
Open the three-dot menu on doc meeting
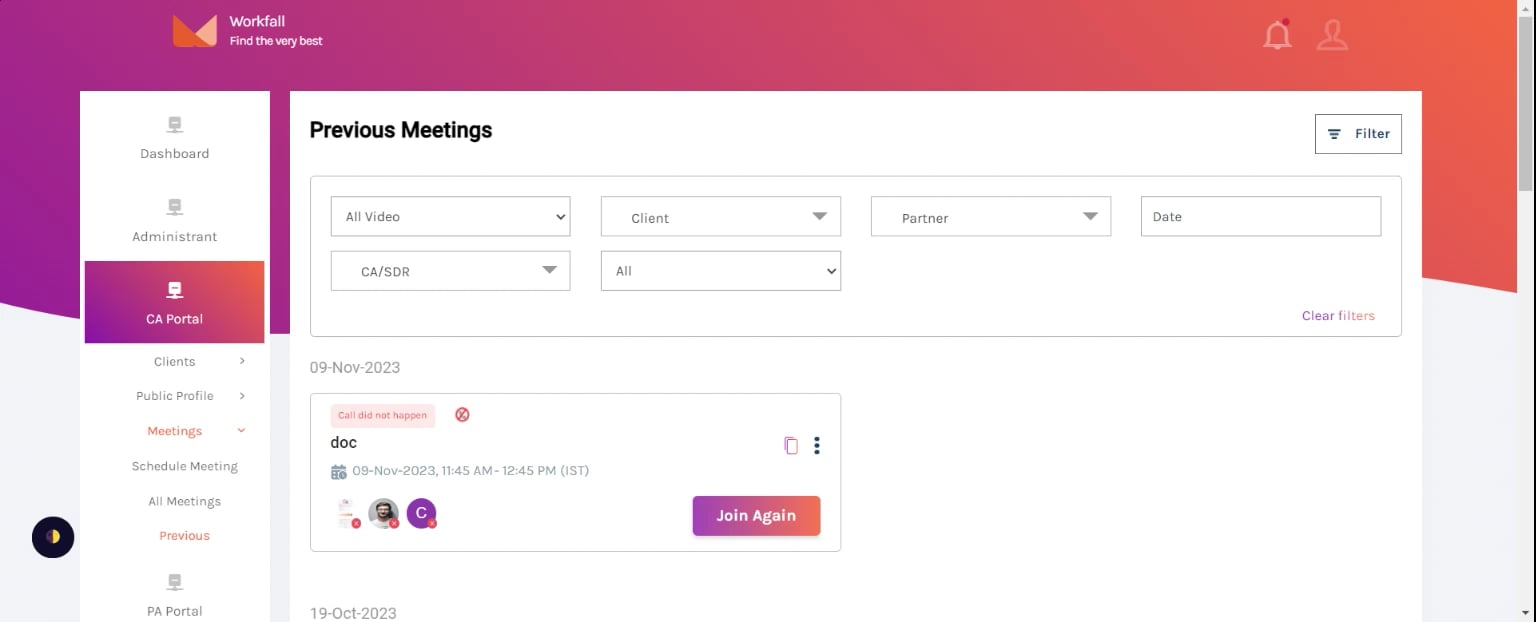(x=817, y=446)
